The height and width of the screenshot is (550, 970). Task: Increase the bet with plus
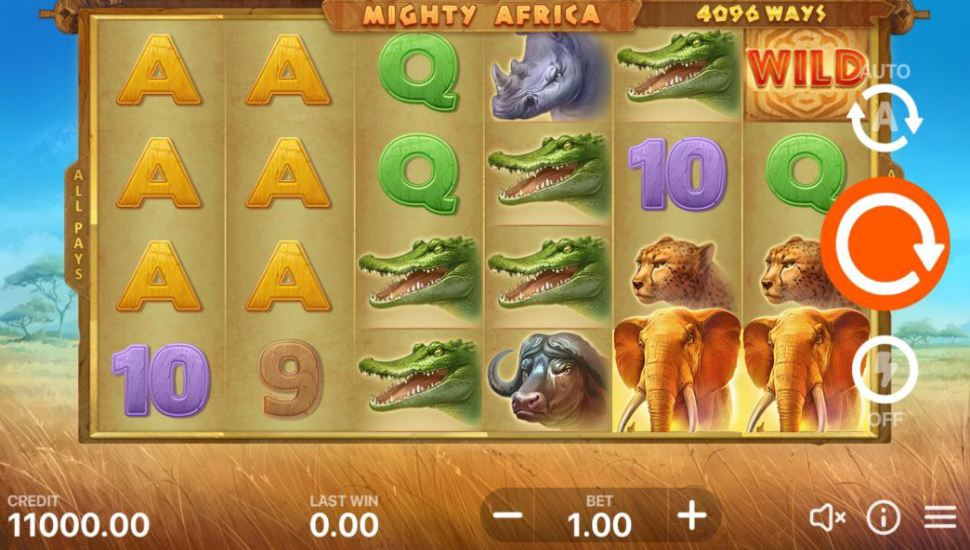pos(692,515)
